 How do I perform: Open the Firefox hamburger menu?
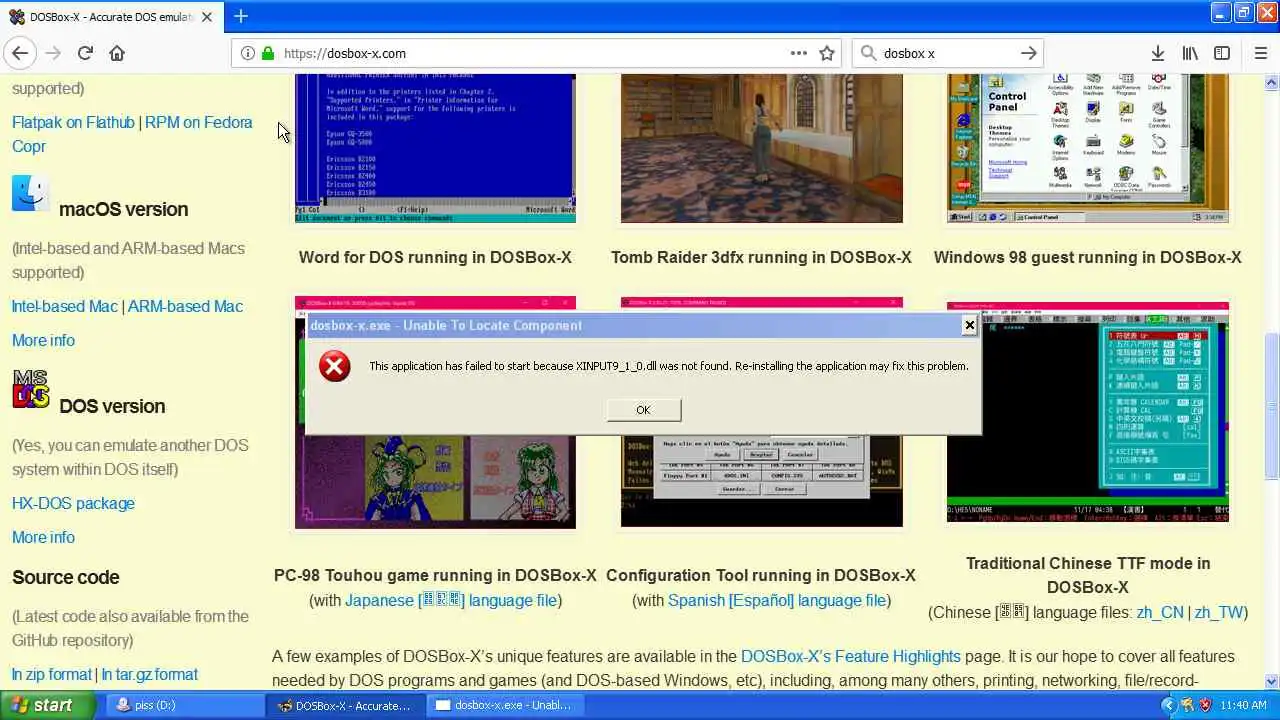(1261, 53)
